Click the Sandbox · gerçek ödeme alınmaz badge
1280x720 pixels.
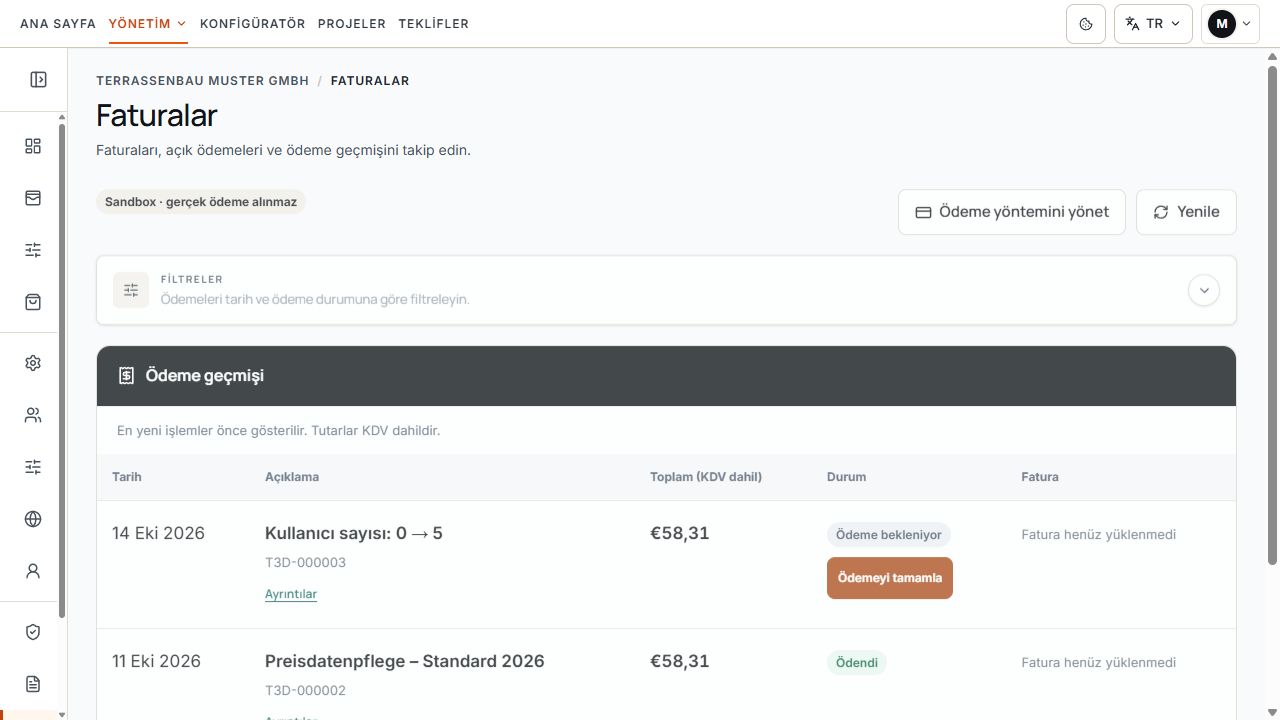pyautogui.click(x=201, y=202)
